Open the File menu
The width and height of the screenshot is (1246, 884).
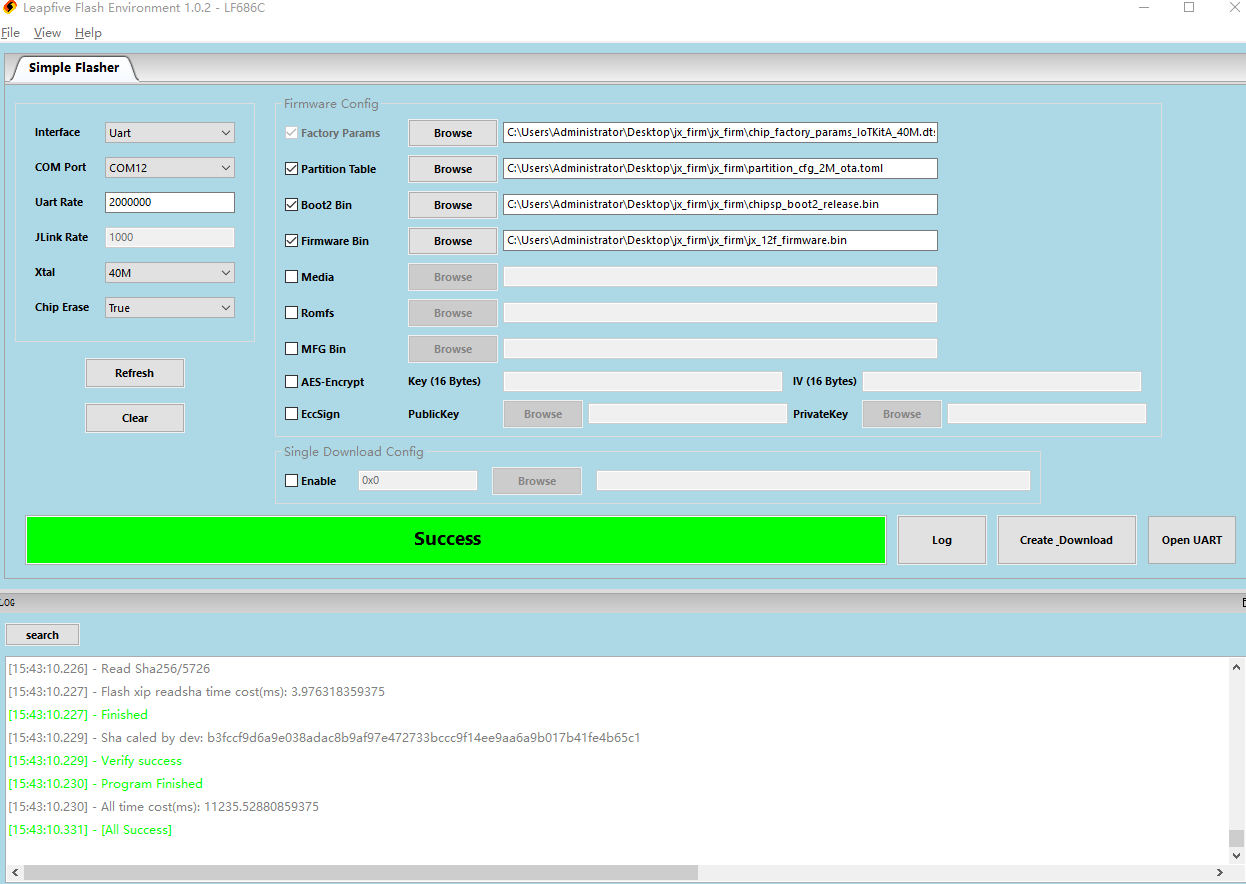pos(10,33)
